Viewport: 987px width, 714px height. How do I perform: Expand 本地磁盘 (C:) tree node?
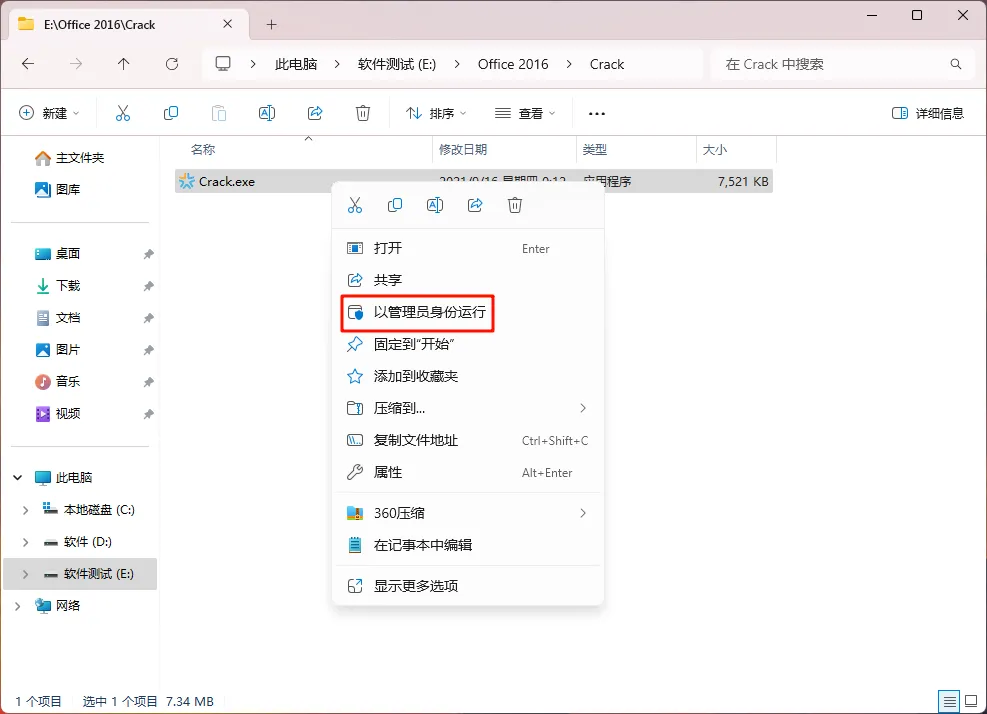26,510
